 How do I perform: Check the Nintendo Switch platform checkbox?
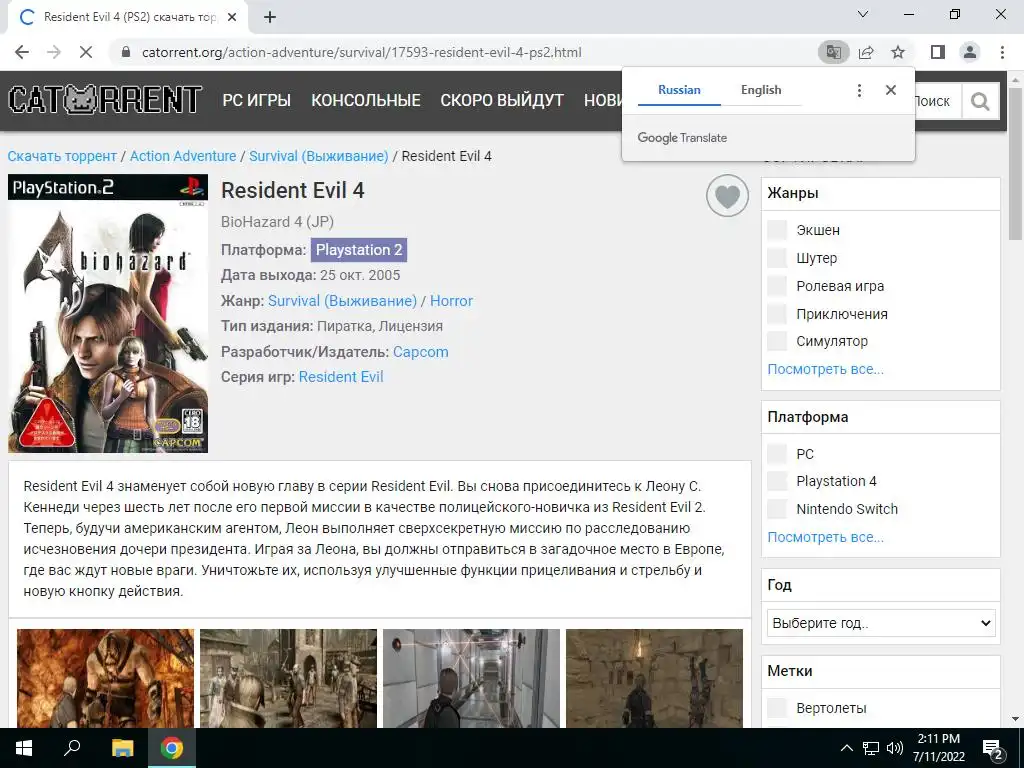(x=776, y=509)
